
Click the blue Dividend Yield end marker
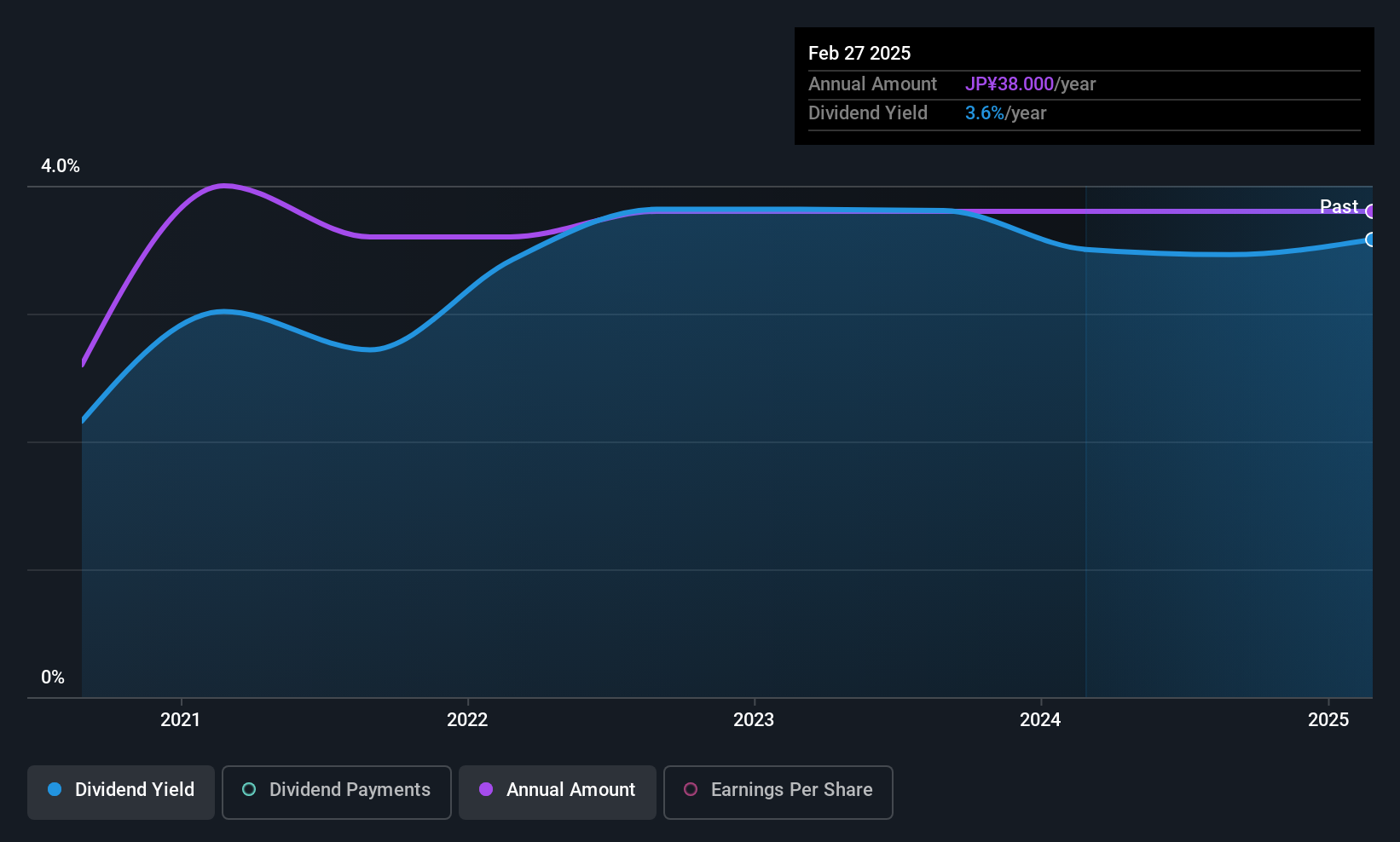coord(1371,239)
